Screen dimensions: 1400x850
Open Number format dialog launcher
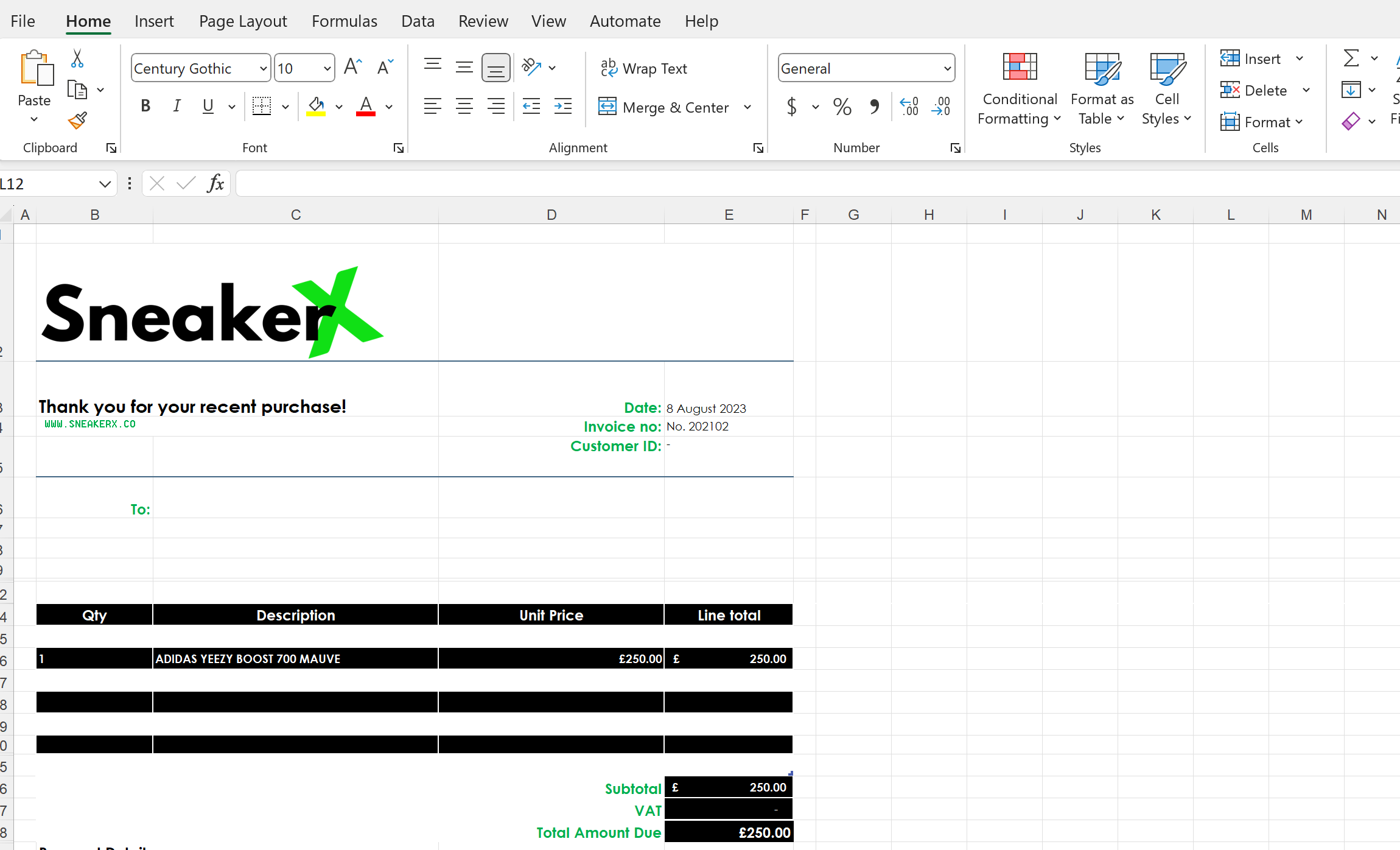(956, 148)
